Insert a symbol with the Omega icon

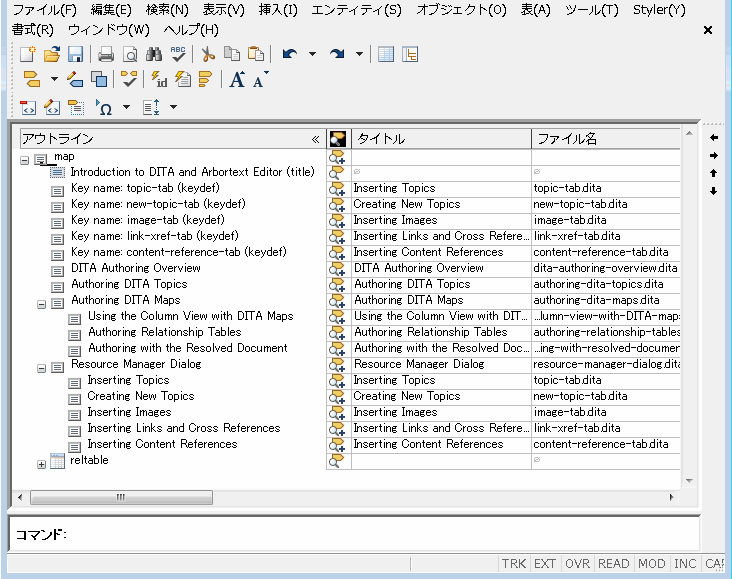[104, 107]
